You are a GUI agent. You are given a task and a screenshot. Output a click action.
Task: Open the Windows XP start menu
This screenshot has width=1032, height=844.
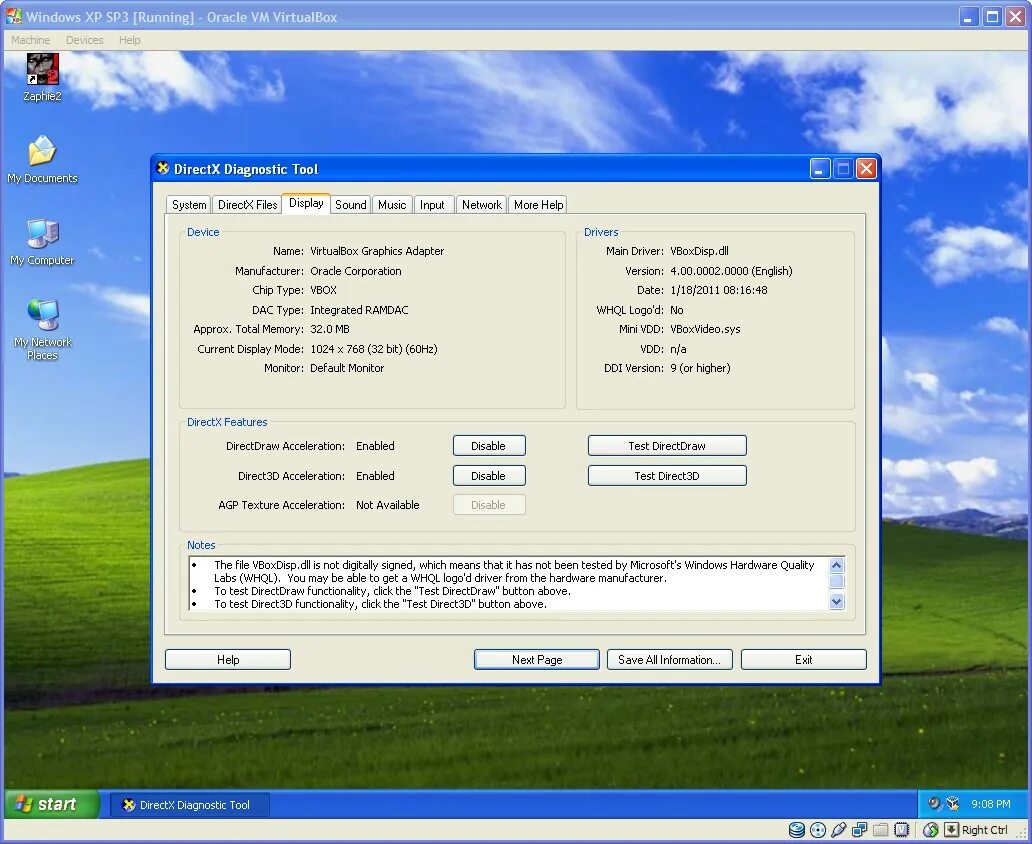point(51,804)
